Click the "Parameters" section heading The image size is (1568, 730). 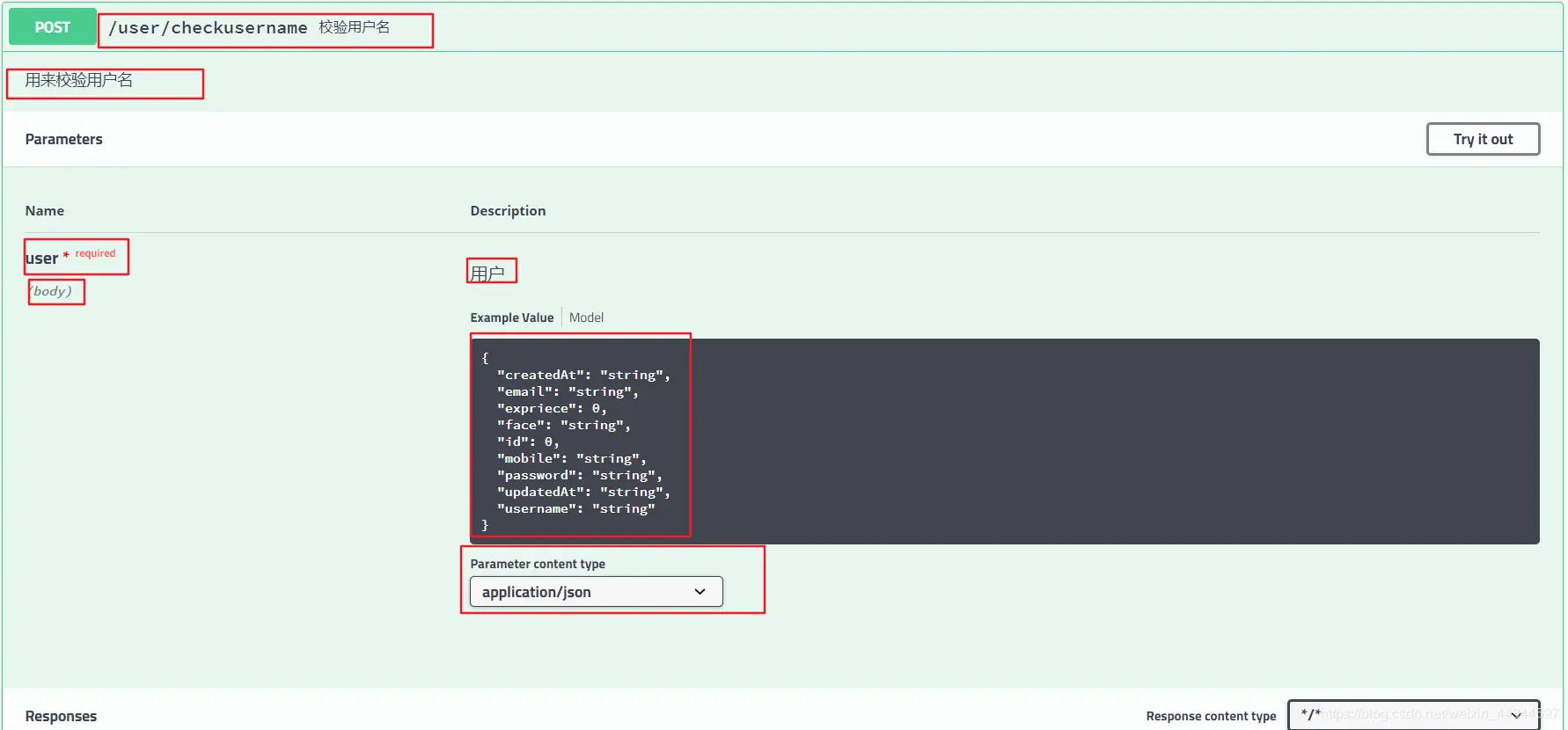(64, 139)
